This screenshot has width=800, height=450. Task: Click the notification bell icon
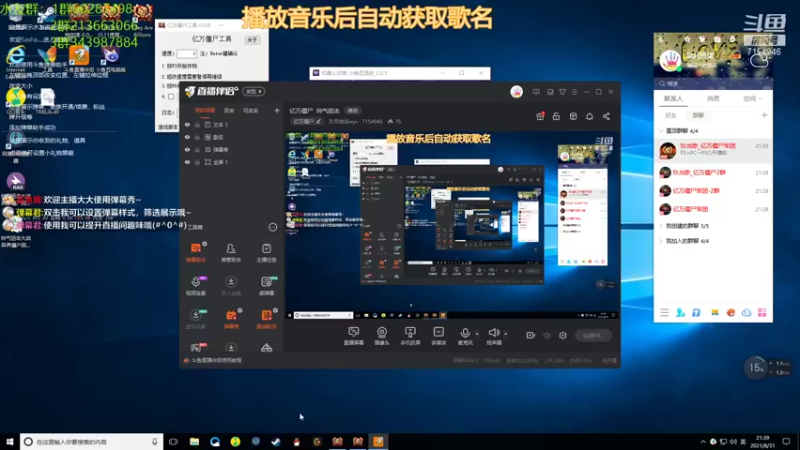[589, 116]
